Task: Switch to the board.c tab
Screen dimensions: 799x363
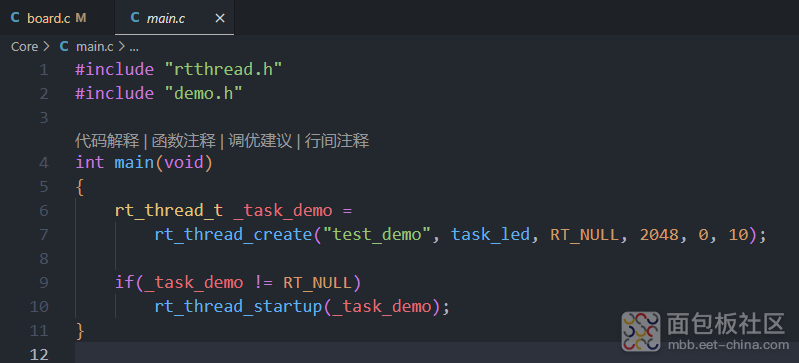Action: pos(49,18)
